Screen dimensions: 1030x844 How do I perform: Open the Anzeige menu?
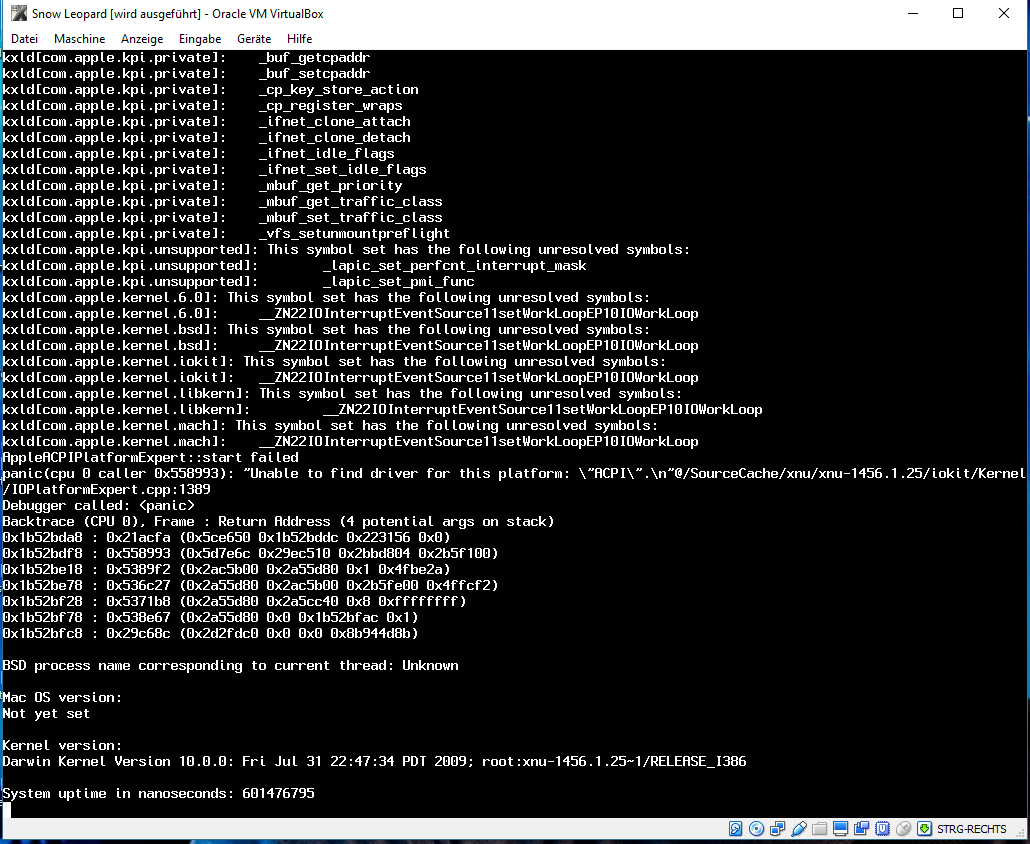pos(142,39)
